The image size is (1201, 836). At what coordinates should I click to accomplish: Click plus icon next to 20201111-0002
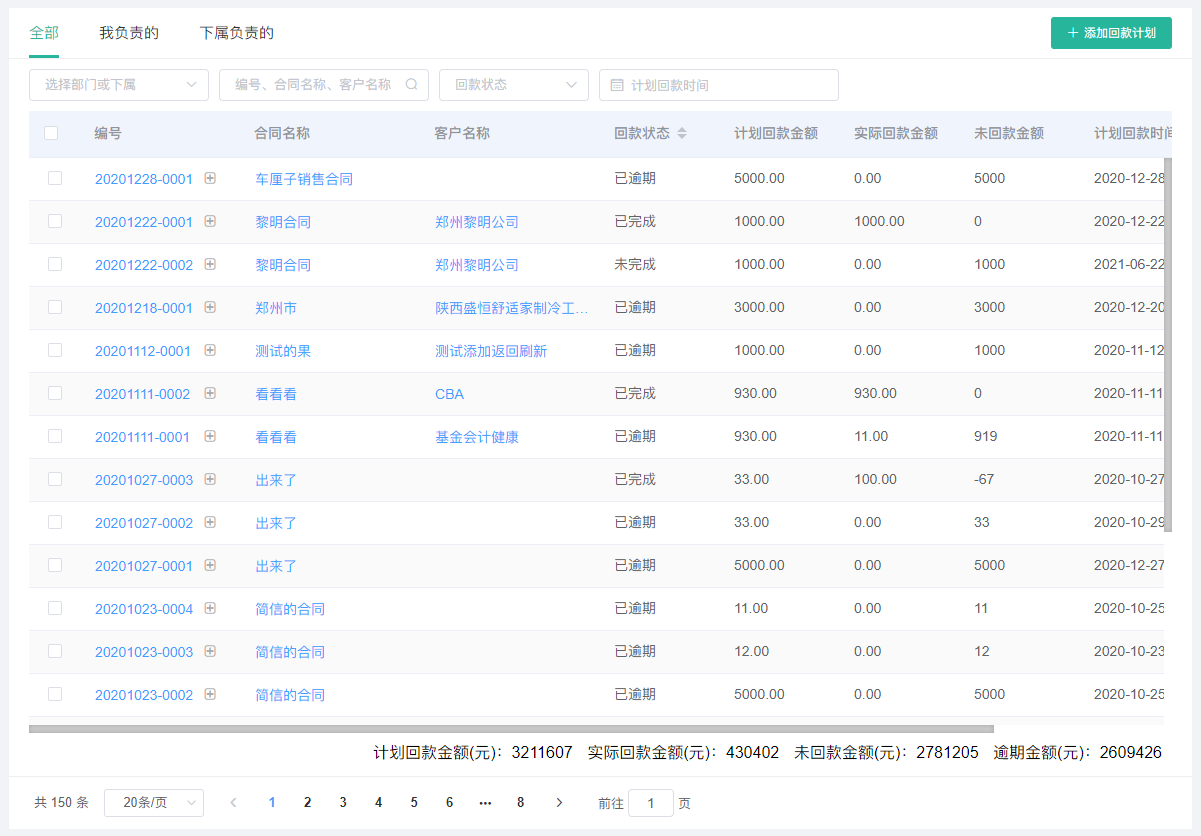point(210,393)
